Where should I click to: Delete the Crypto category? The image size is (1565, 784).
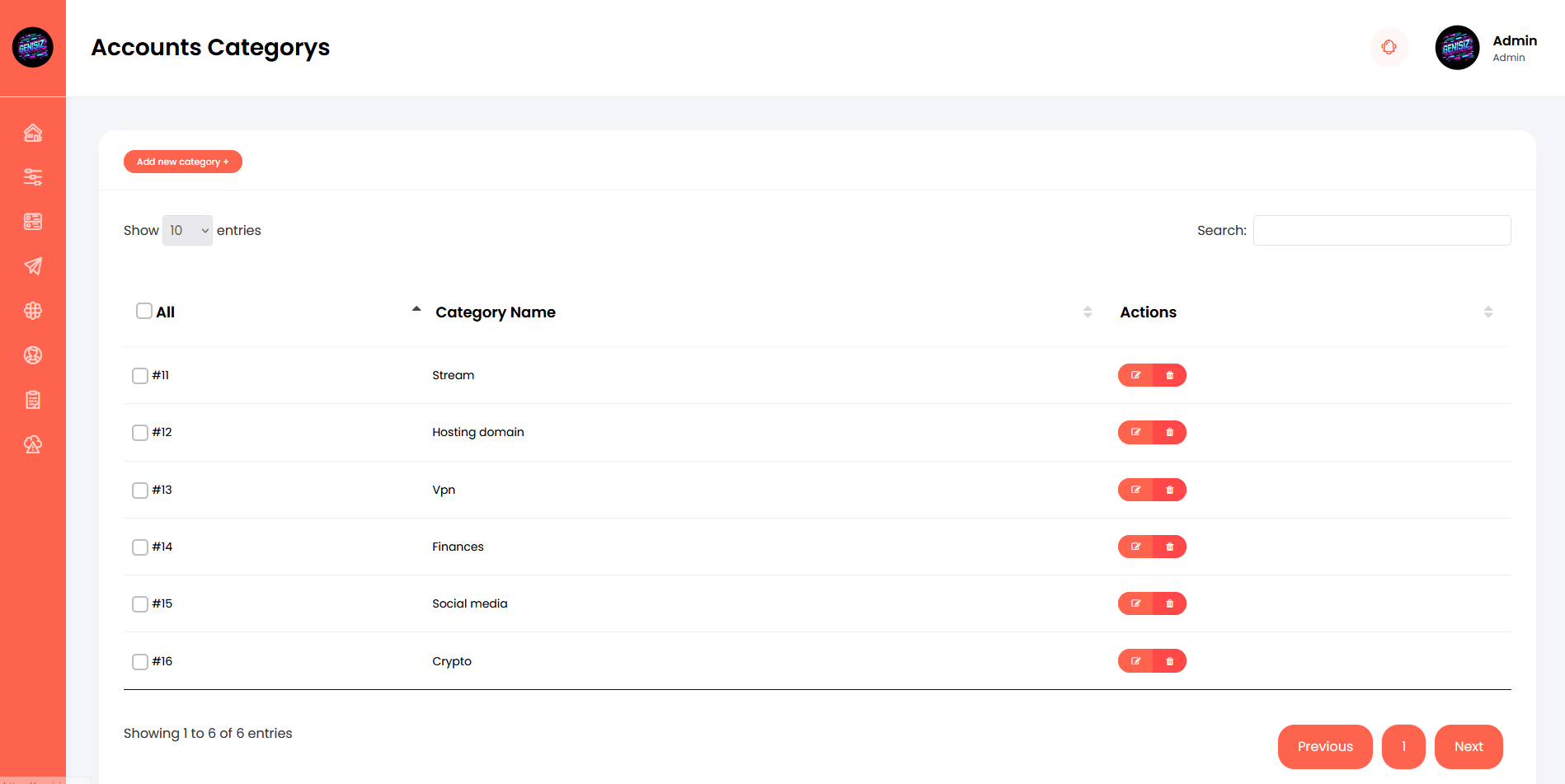coord(1169,661)
